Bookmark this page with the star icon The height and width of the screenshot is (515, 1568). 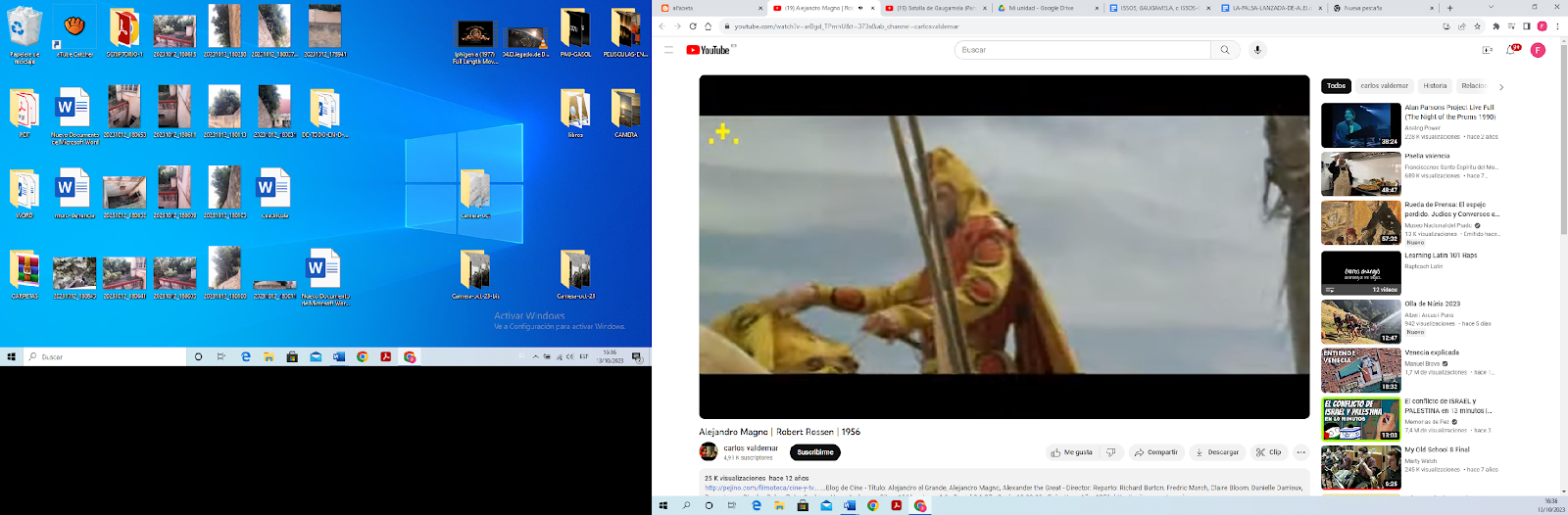tap(1478, 26)
